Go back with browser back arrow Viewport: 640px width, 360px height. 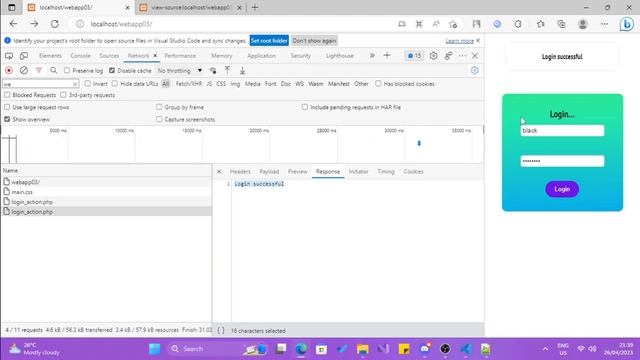pos(13,24)
